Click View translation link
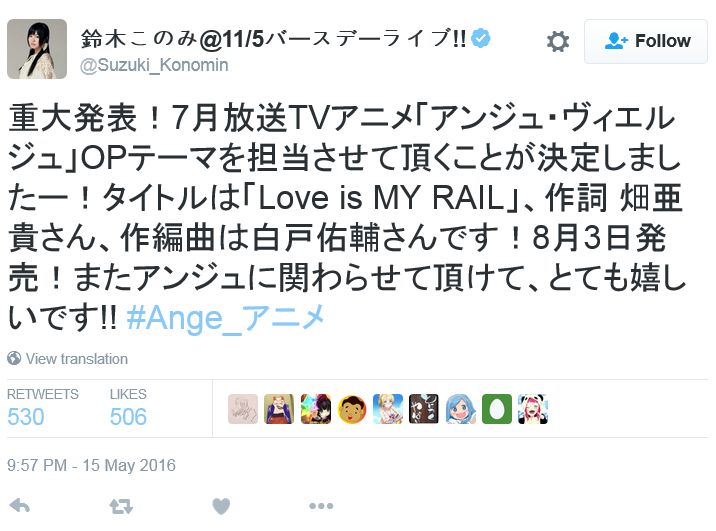The image size is (716, 531). point(77,359)
